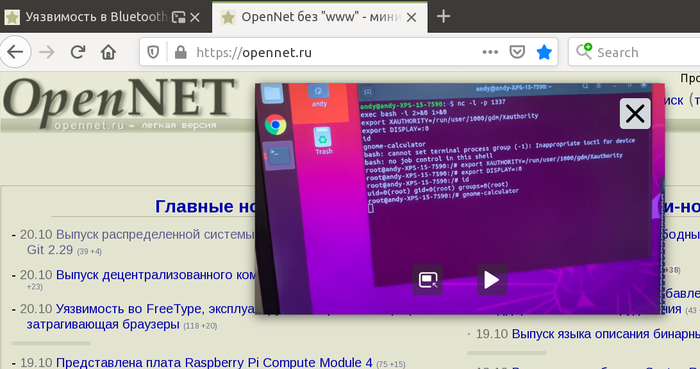700x369 pixels.
Task: Toggle the blue bookmark star
Action: [x=544, y=52]
